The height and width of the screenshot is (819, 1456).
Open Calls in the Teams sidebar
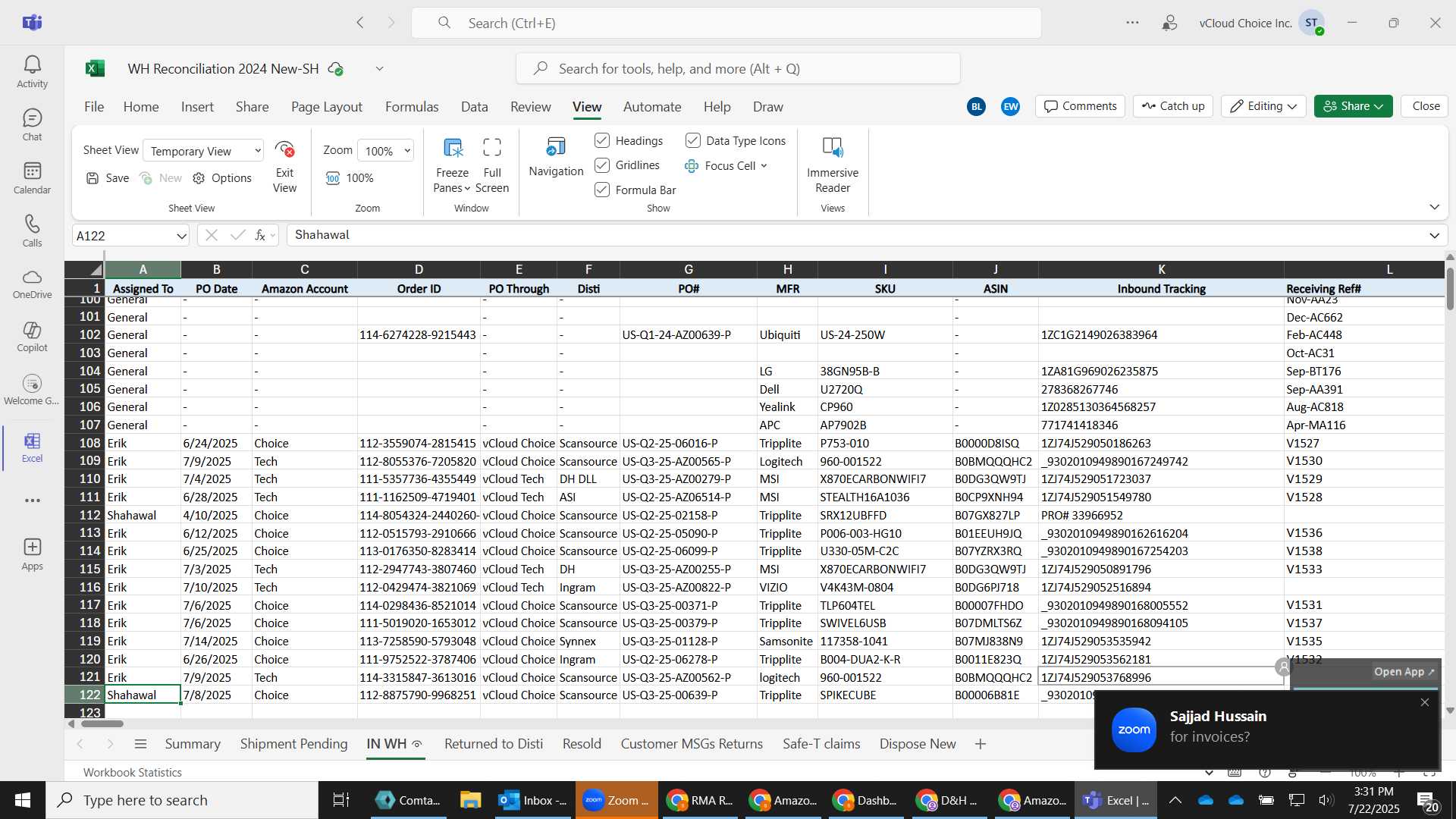click(32, 231)
